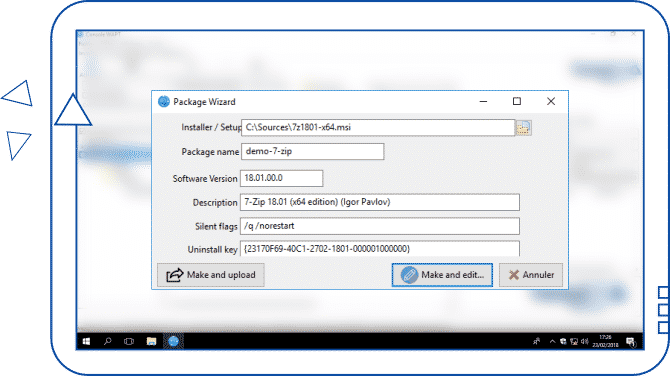Select the Software Version field
Screen dimensions: 670x376
click(281, 178)
